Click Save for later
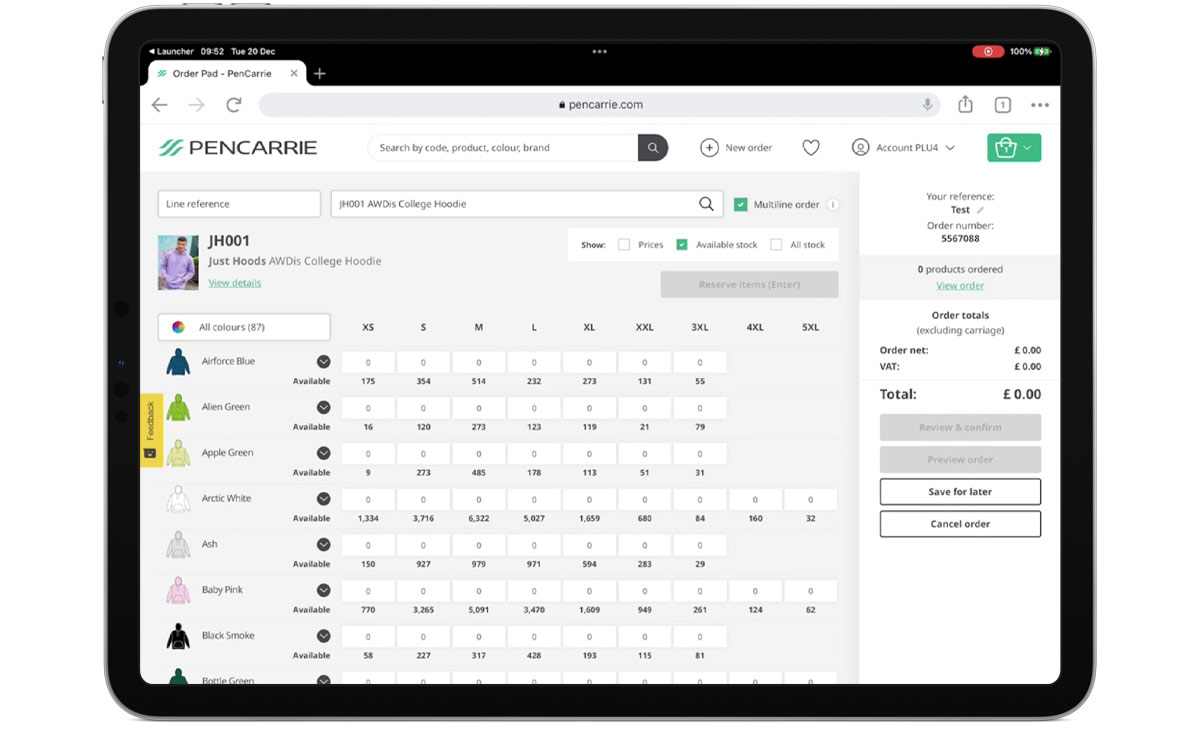 (960, 492)
